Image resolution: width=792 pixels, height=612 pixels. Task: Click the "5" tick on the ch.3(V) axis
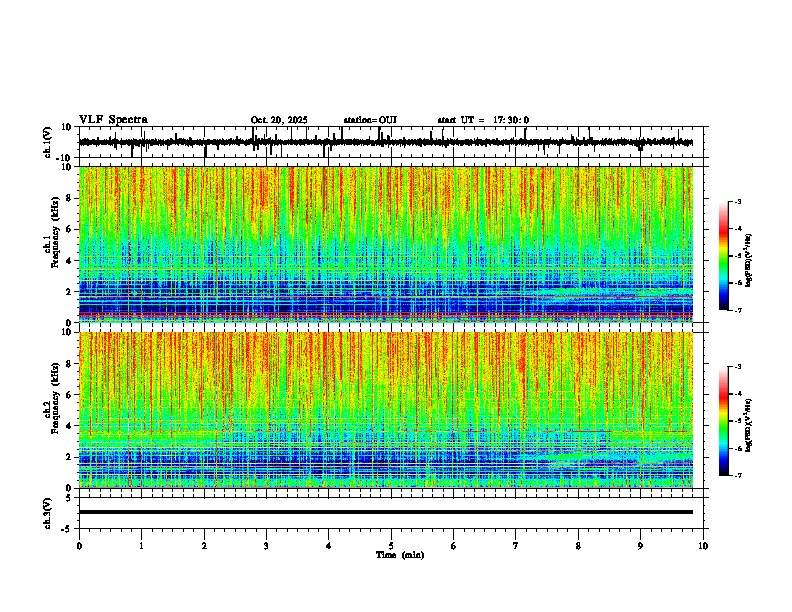pos(69,498)
